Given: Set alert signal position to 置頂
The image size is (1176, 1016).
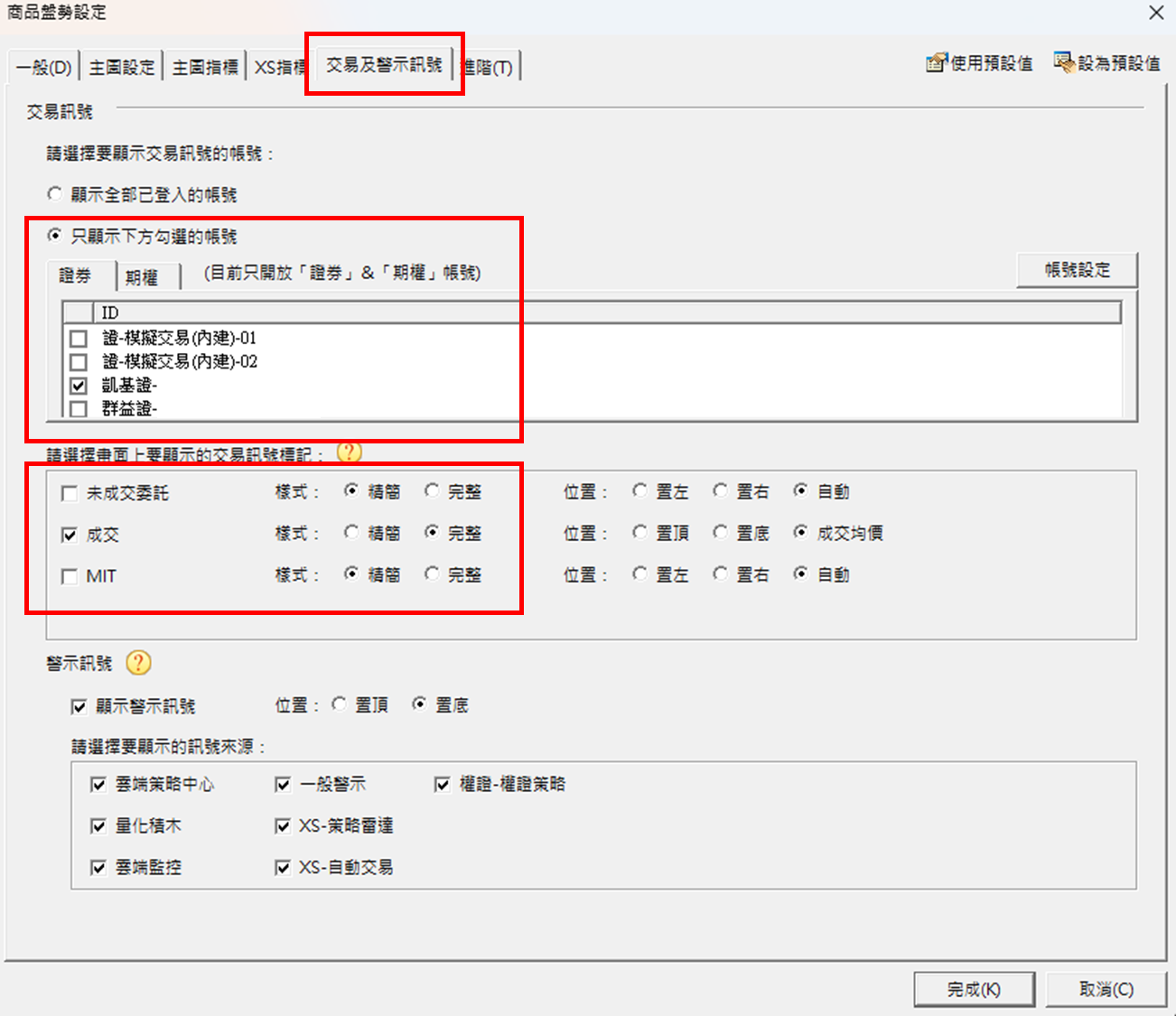Looking at the screenshot, I should [339, 704].
